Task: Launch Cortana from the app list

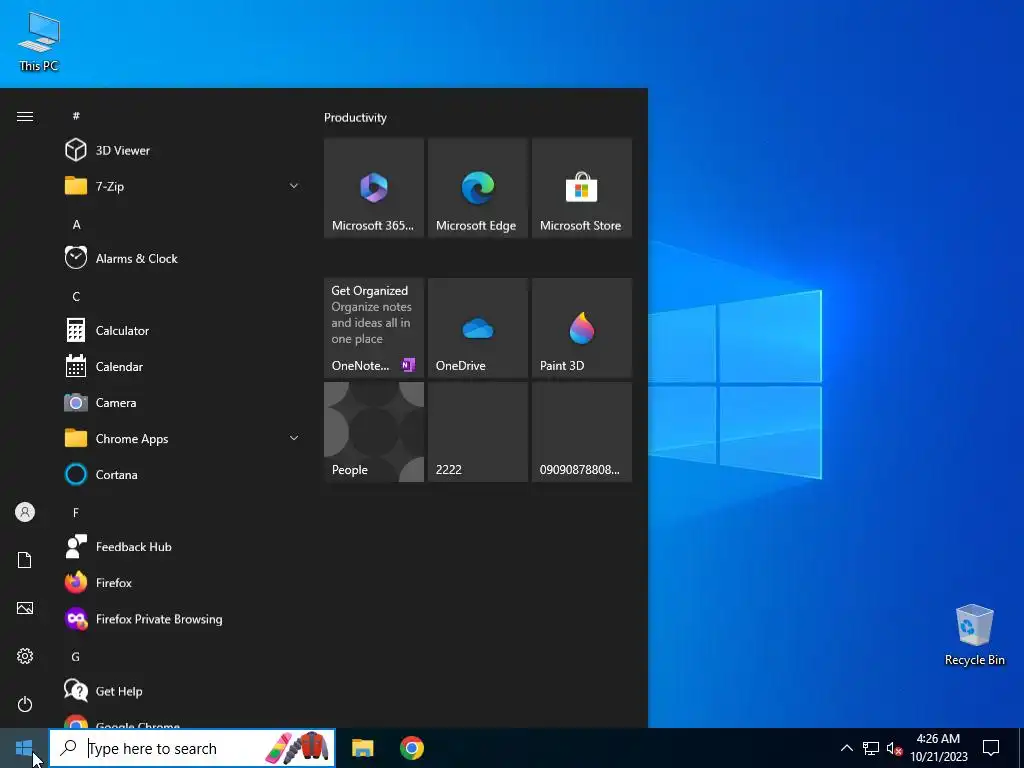Action: click(183, 475)
